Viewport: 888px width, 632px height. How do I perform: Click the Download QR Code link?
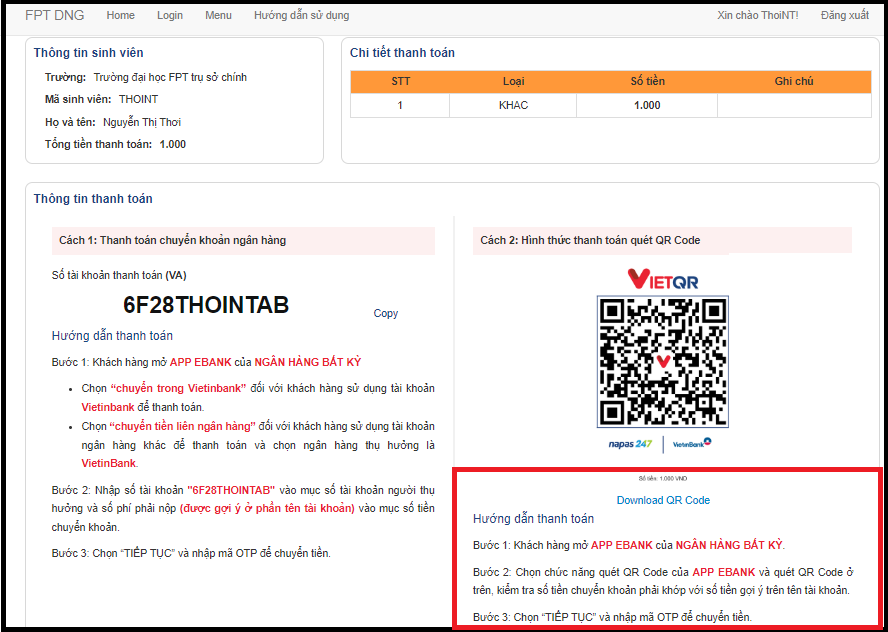click(663, 500)
